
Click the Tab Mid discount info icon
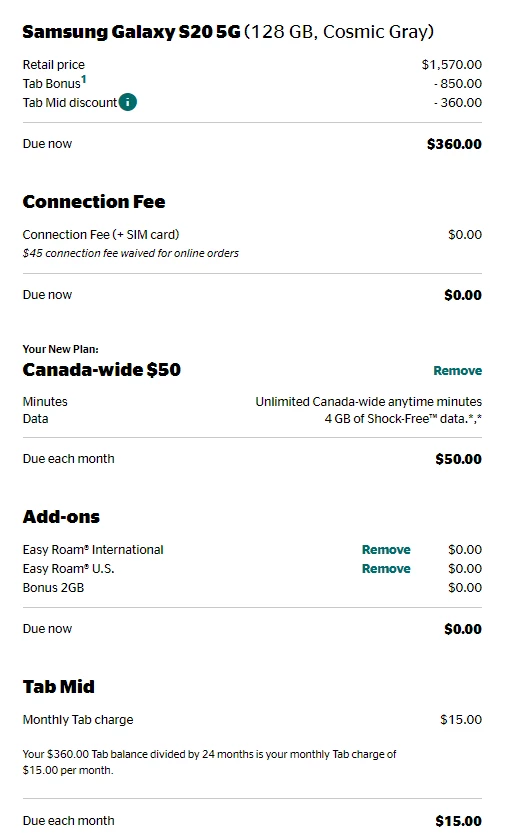(128, 102)
